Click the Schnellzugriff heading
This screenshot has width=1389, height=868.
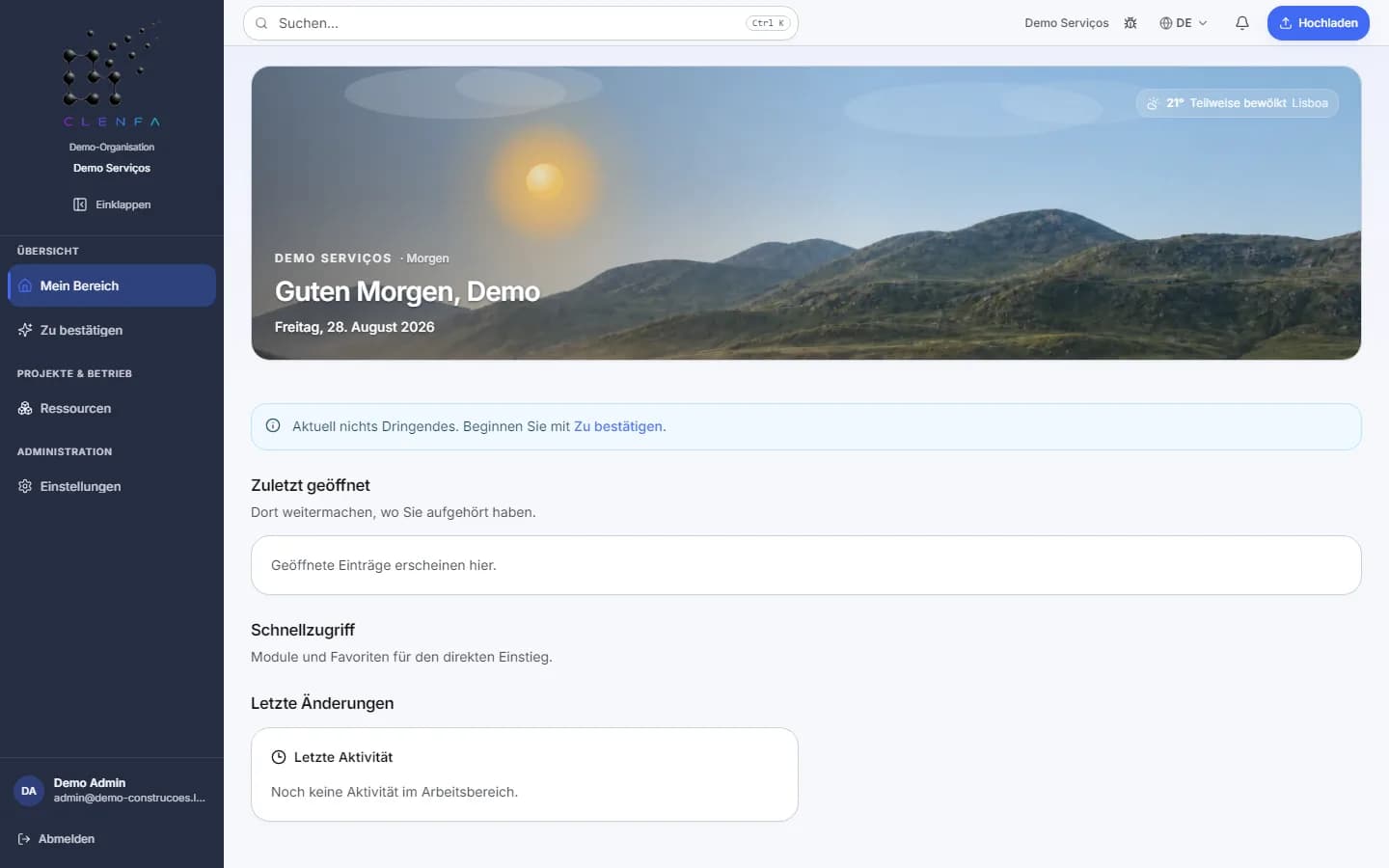303,630
